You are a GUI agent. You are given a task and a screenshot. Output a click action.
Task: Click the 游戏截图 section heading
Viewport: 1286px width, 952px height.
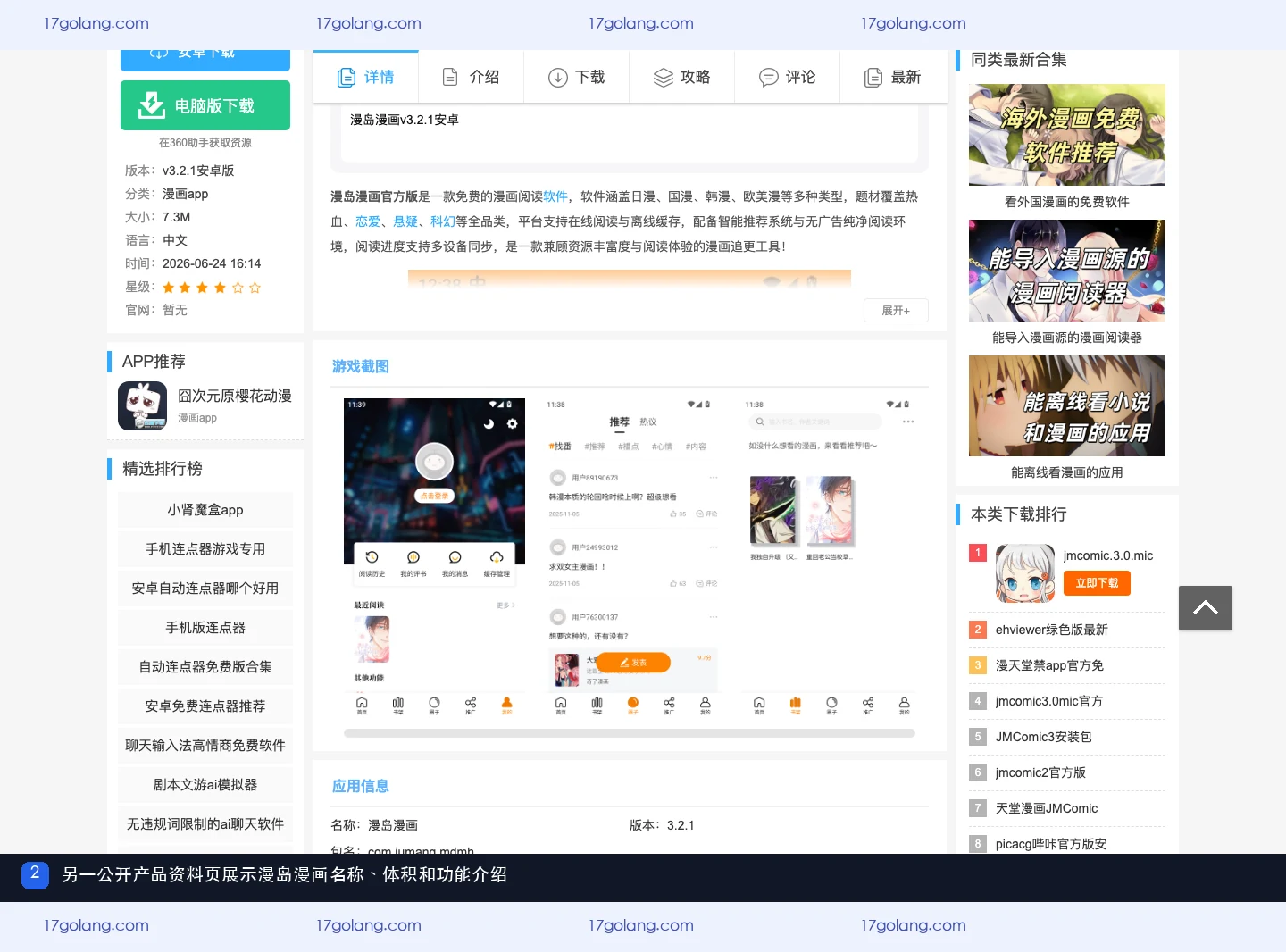pos(361,366)
